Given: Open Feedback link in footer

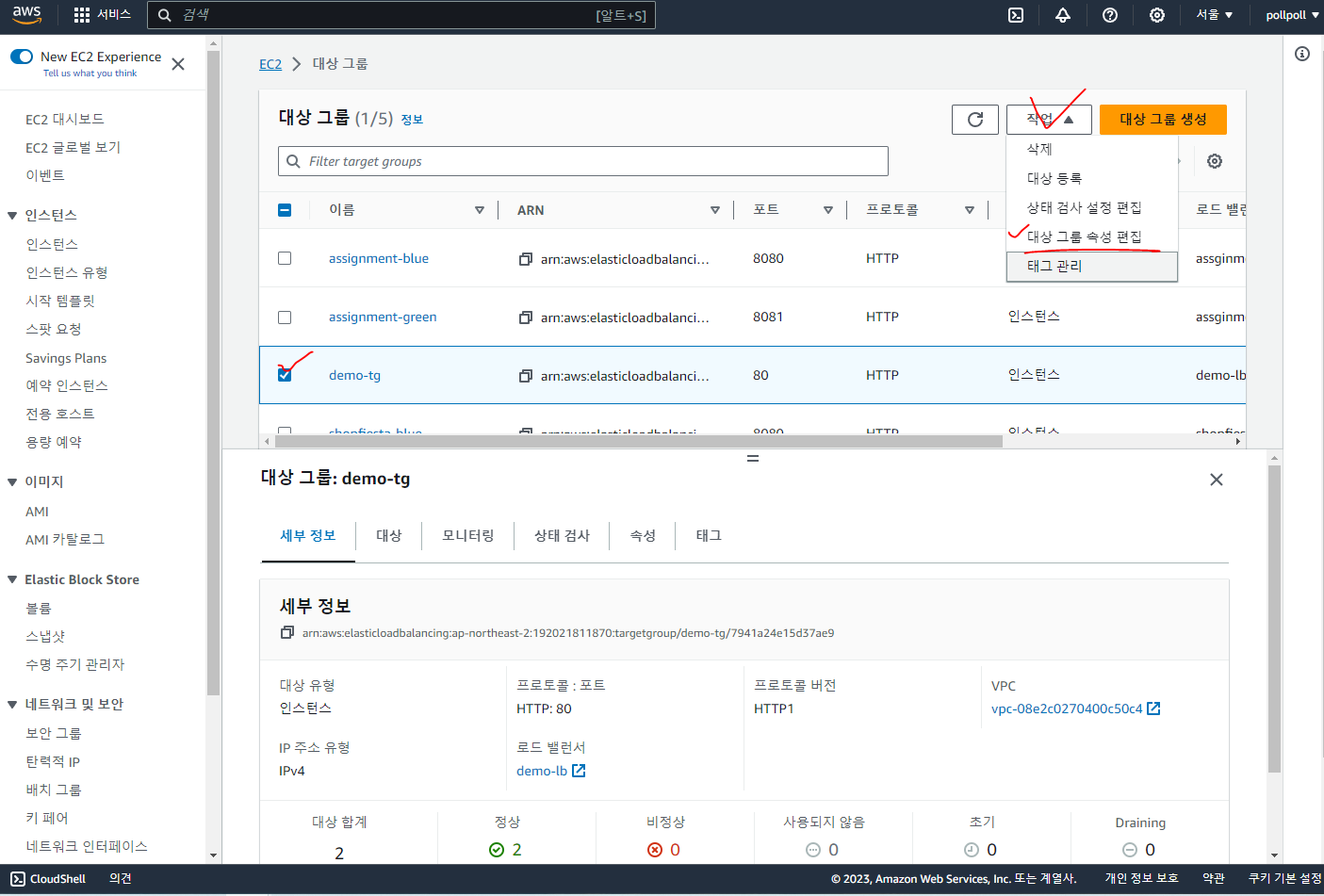Looking at the screenshot, I should coord(121,878).
